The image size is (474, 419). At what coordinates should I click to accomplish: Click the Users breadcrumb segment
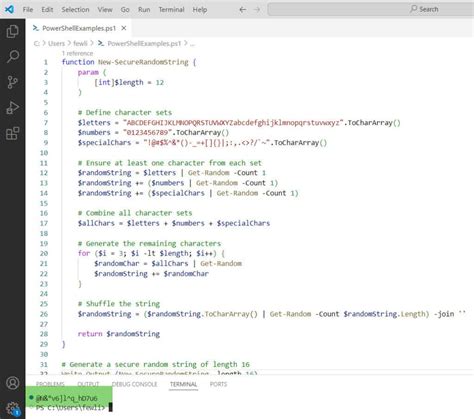click(56, 43)
